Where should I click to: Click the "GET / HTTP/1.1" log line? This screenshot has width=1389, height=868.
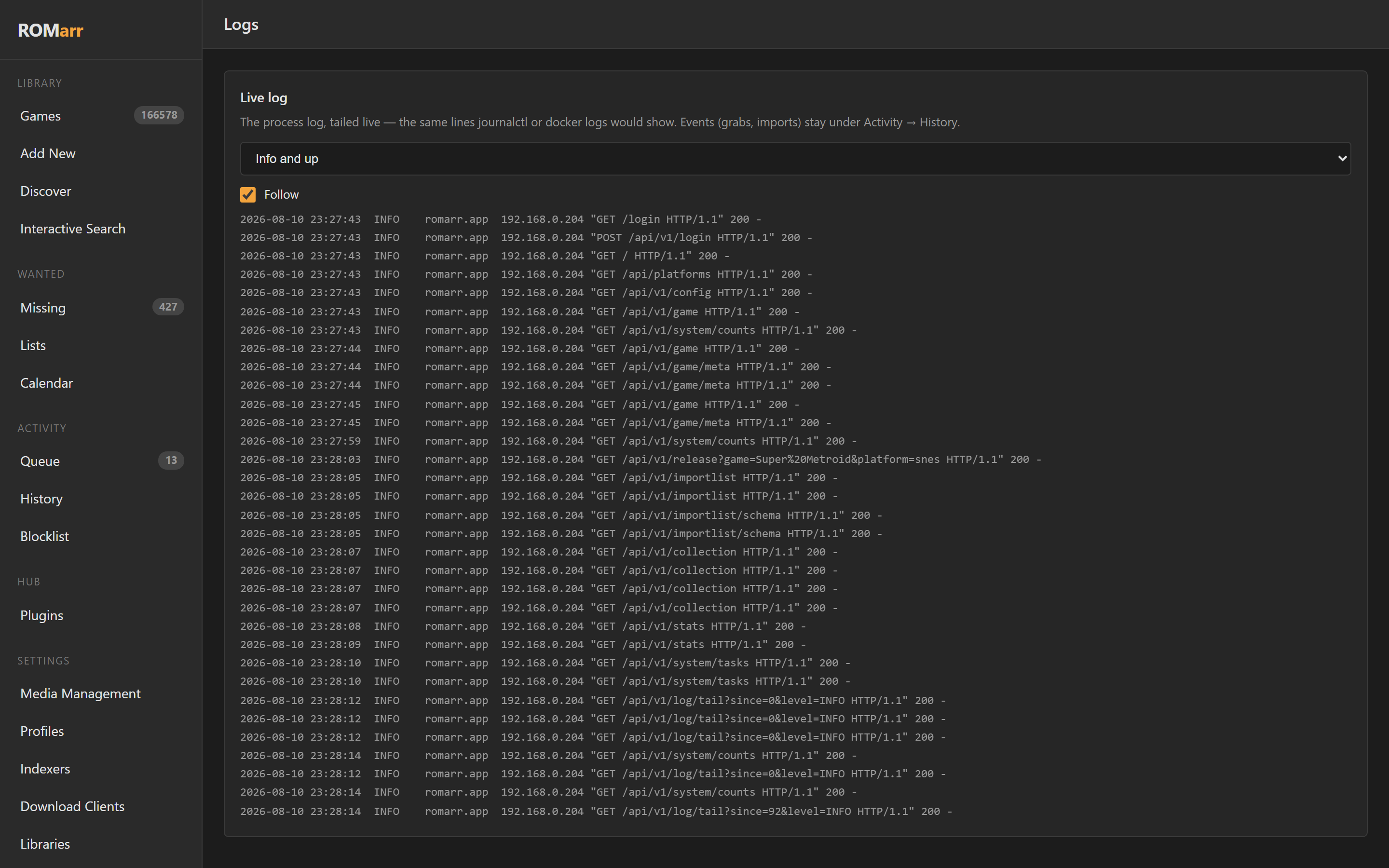pyautogui.click(x=485, y=256)
